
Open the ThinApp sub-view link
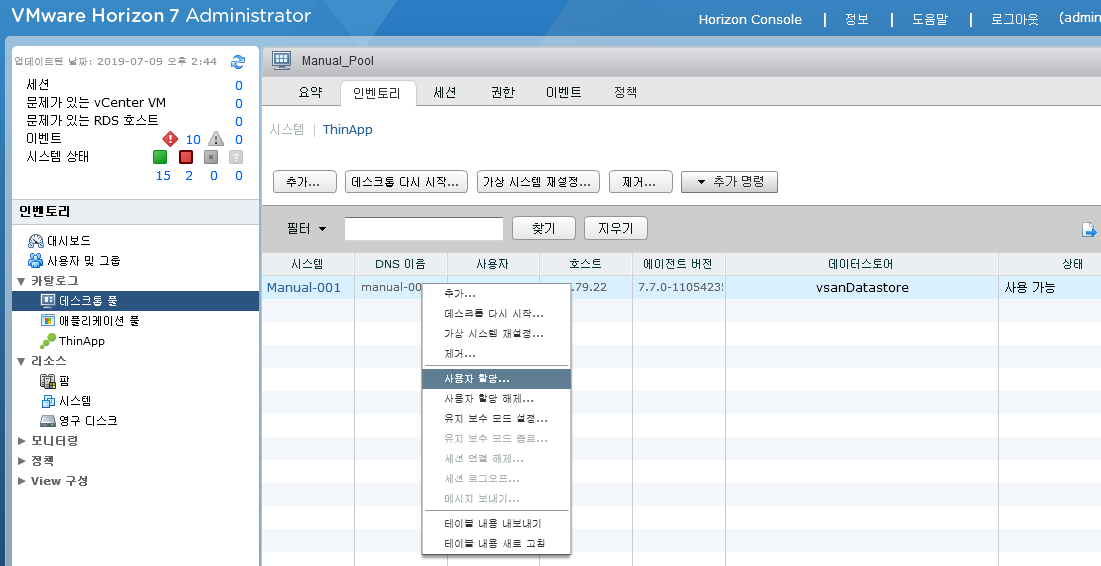348,130
